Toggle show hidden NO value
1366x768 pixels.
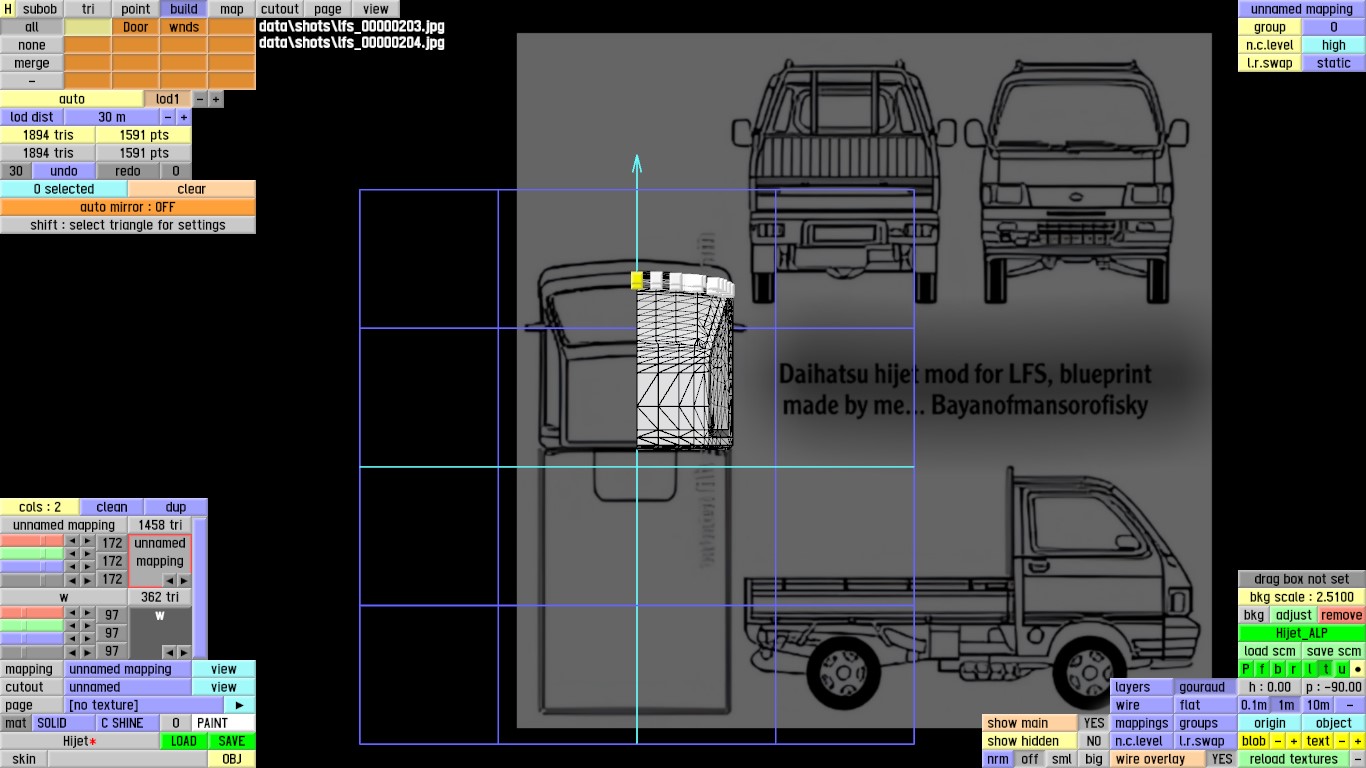point(1094,741)
